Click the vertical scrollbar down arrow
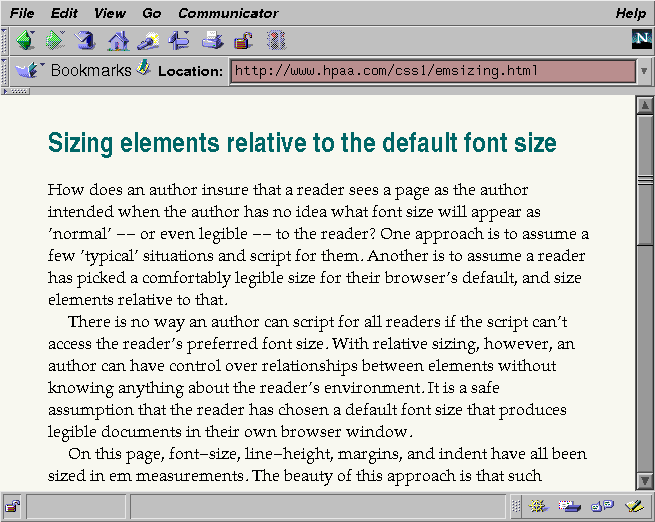Screen dimensions: 655x522 pyautogui.click(x=645, y=483)
